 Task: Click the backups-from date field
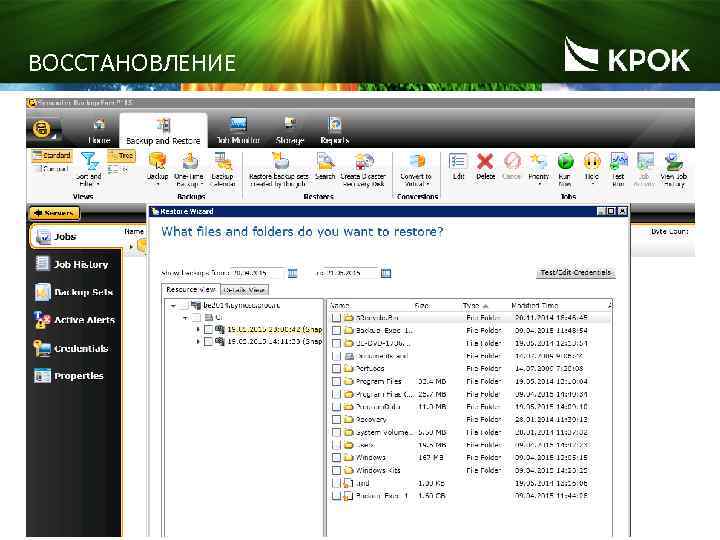pyautogui.click(x=257, y=273)
